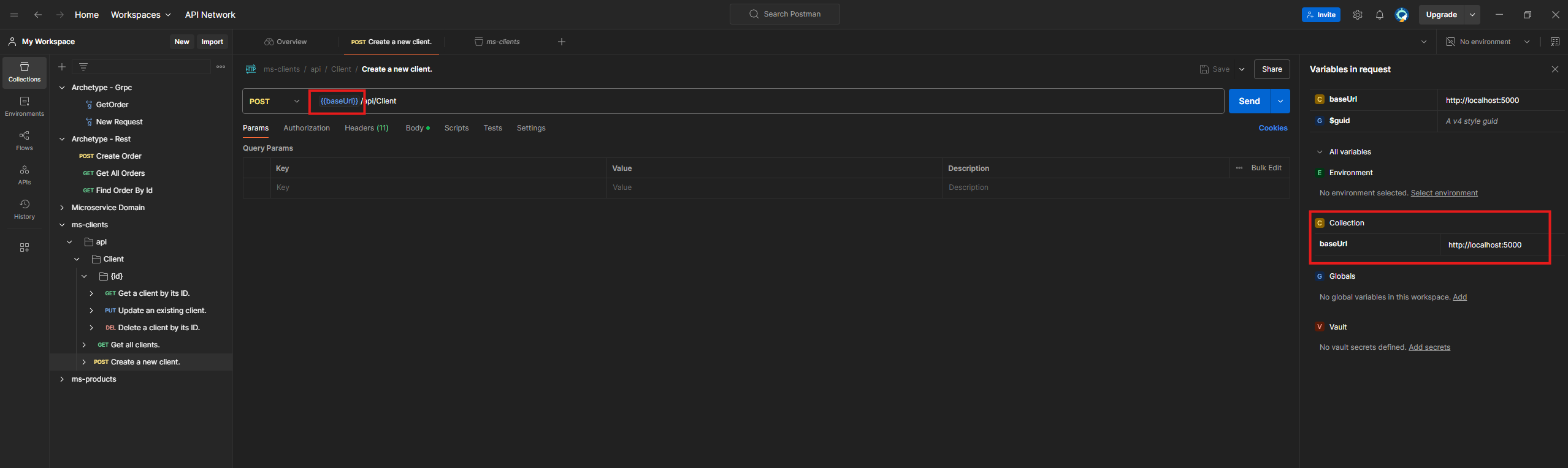Open the Upgrade dropdown arrow

coord(1472,15)
